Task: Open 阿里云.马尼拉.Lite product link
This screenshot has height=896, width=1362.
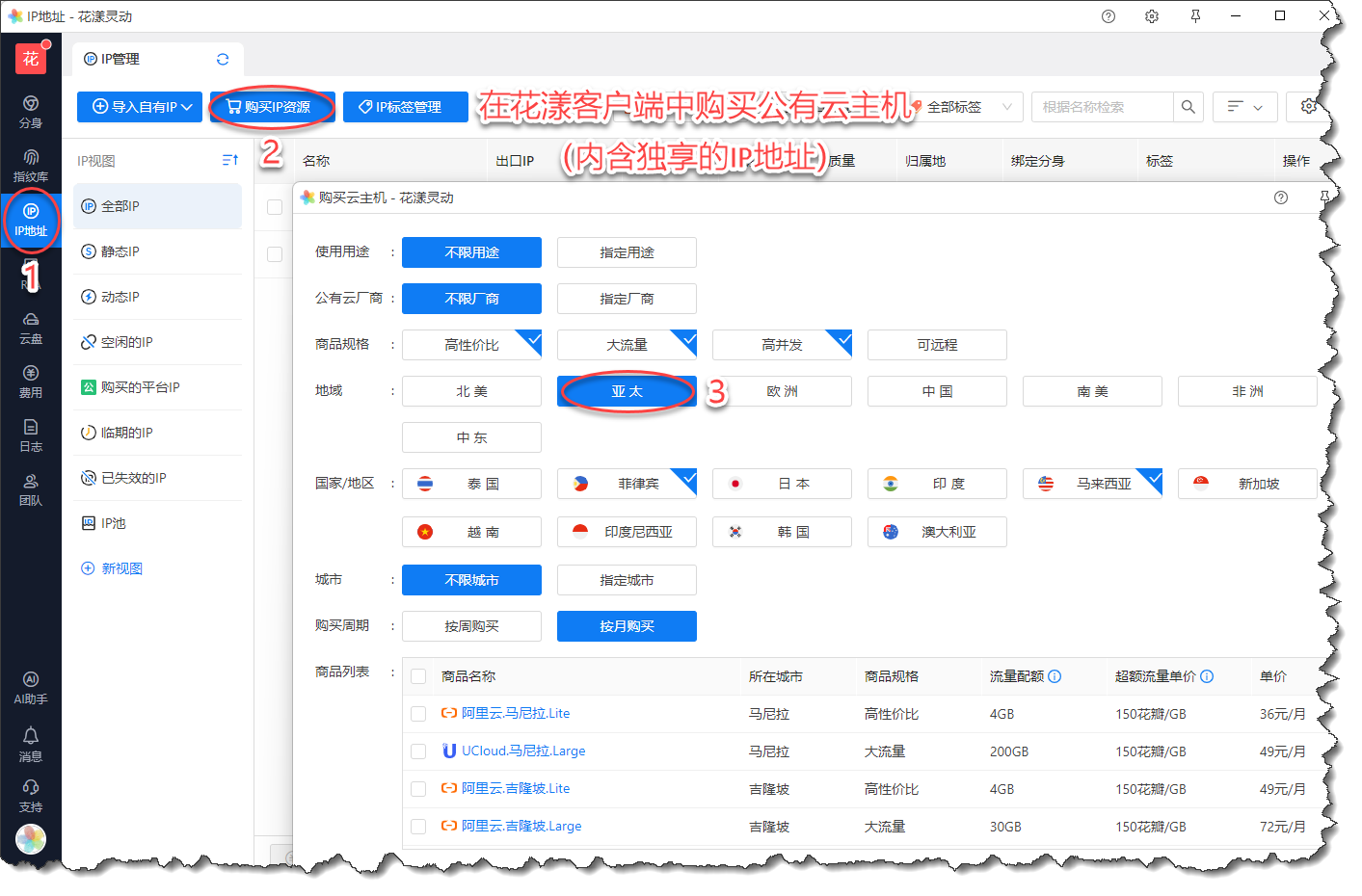Action: pos(516,713)
